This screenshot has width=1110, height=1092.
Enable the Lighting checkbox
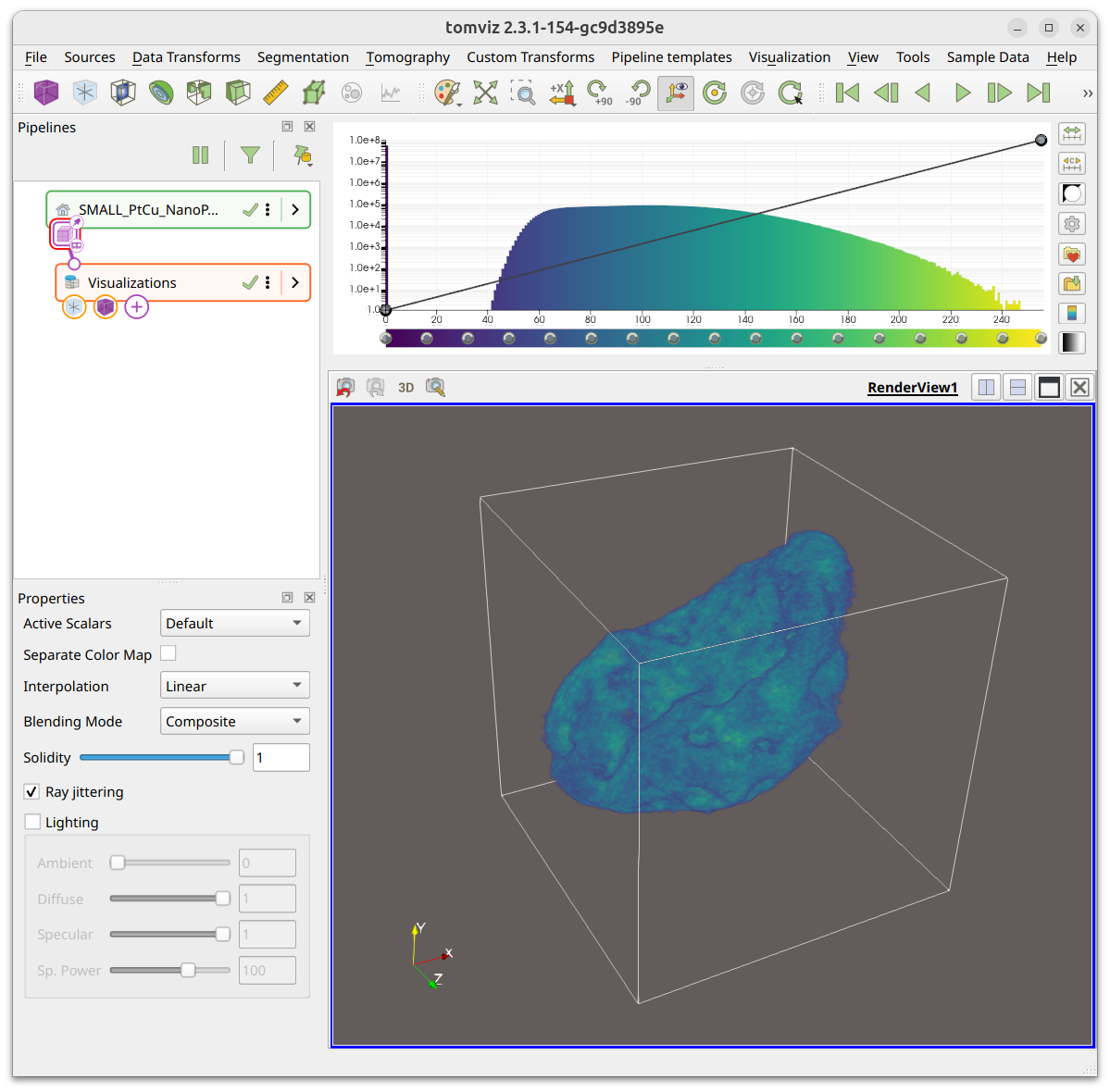32,822
